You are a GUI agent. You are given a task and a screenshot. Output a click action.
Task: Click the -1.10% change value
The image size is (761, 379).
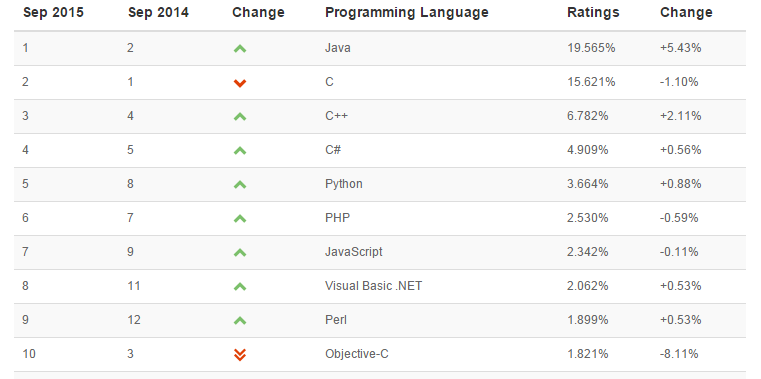679,82
